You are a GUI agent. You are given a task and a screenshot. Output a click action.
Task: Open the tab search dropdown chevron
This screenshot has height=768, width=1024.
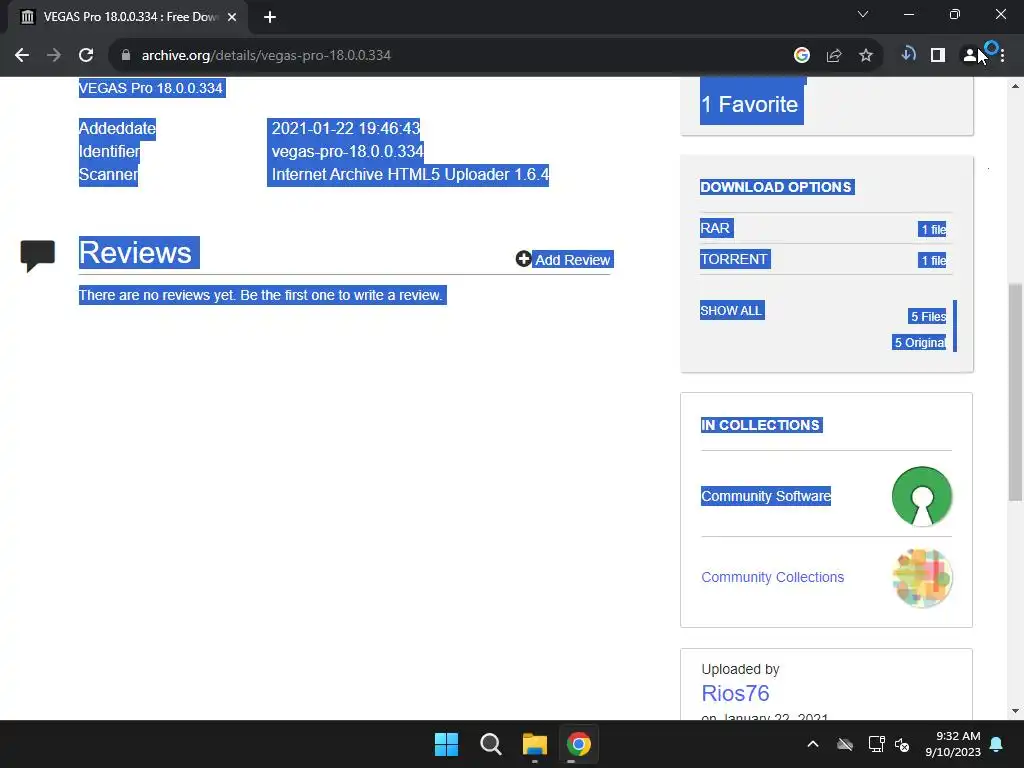(x=863, y=14)
